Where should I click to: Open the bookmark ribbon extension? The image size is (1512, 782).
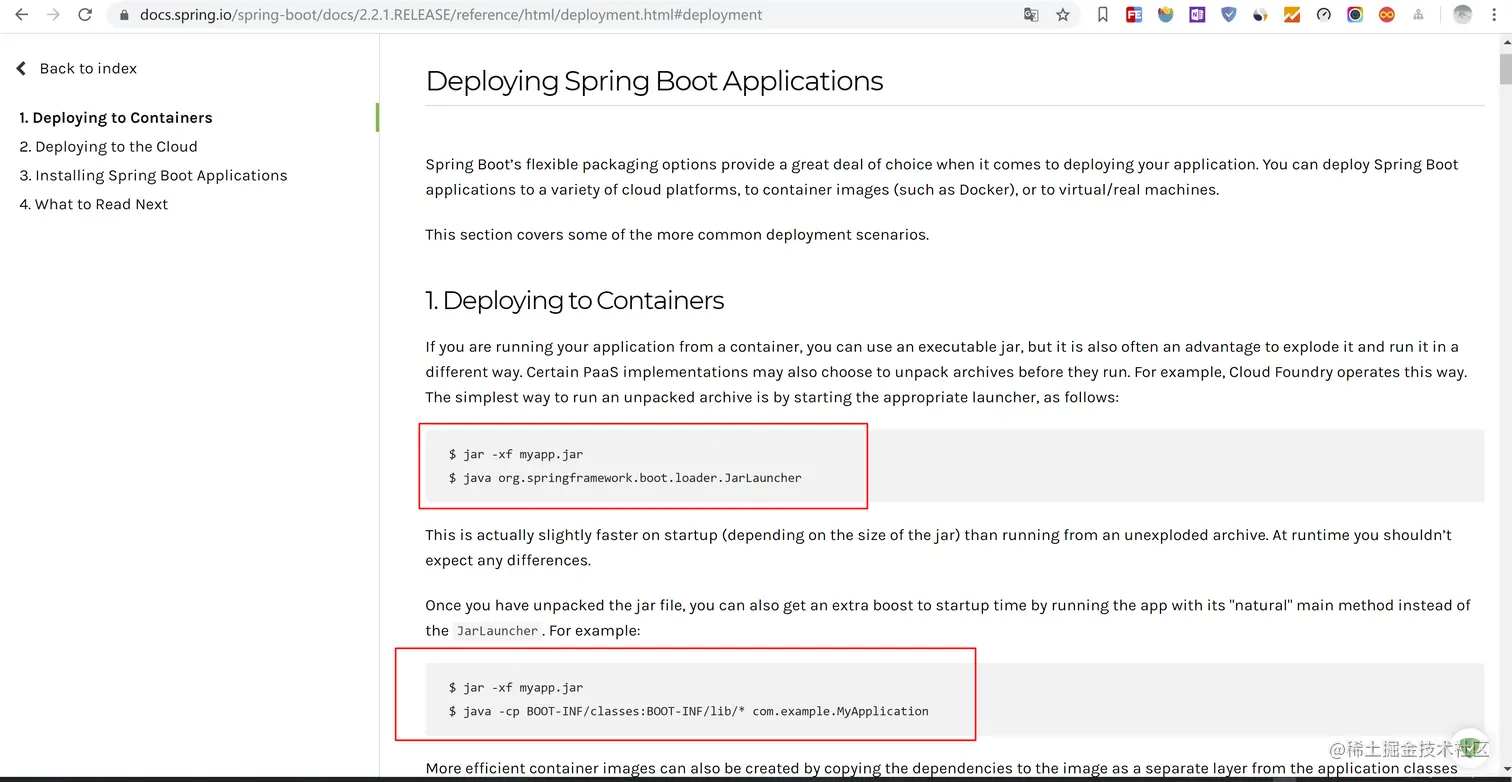(x=1102, y=15)
